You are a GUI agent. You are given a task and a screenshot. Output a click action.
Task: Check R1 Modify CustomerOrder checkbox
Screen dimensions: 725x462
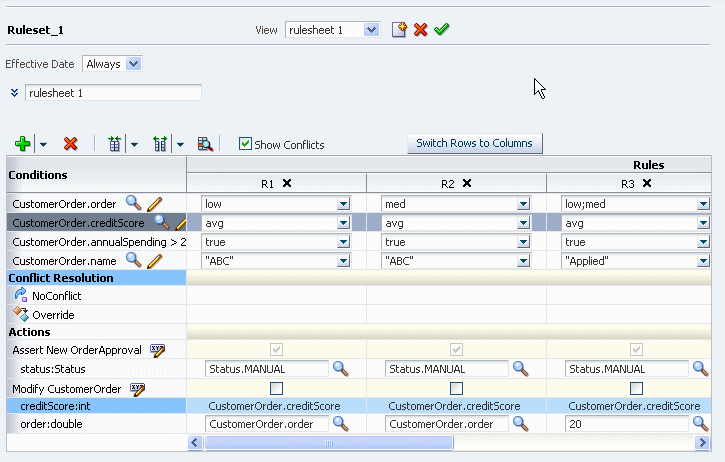click(x=276, y=388)
